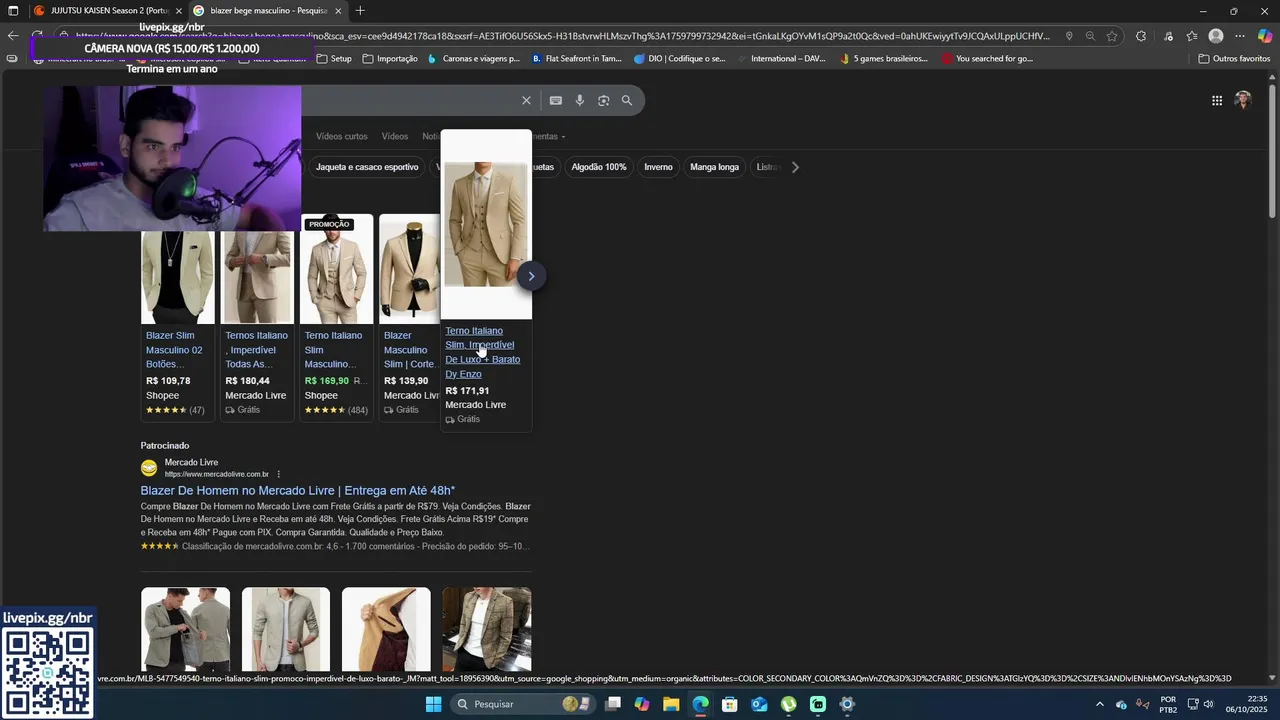
Task: Open the tab actions menu icon
Action: coord(13,11)
